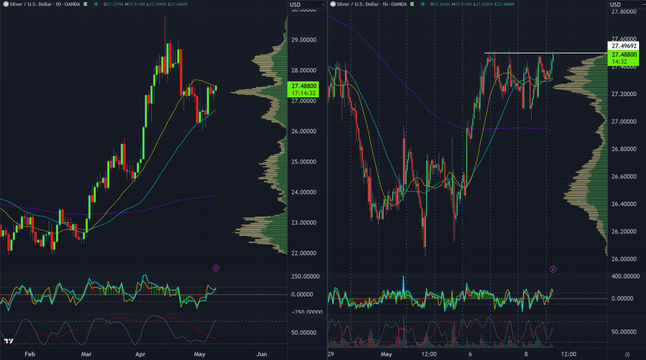
Task: Click the 8 date label on the 1h time axis
Action: [526, 354]
